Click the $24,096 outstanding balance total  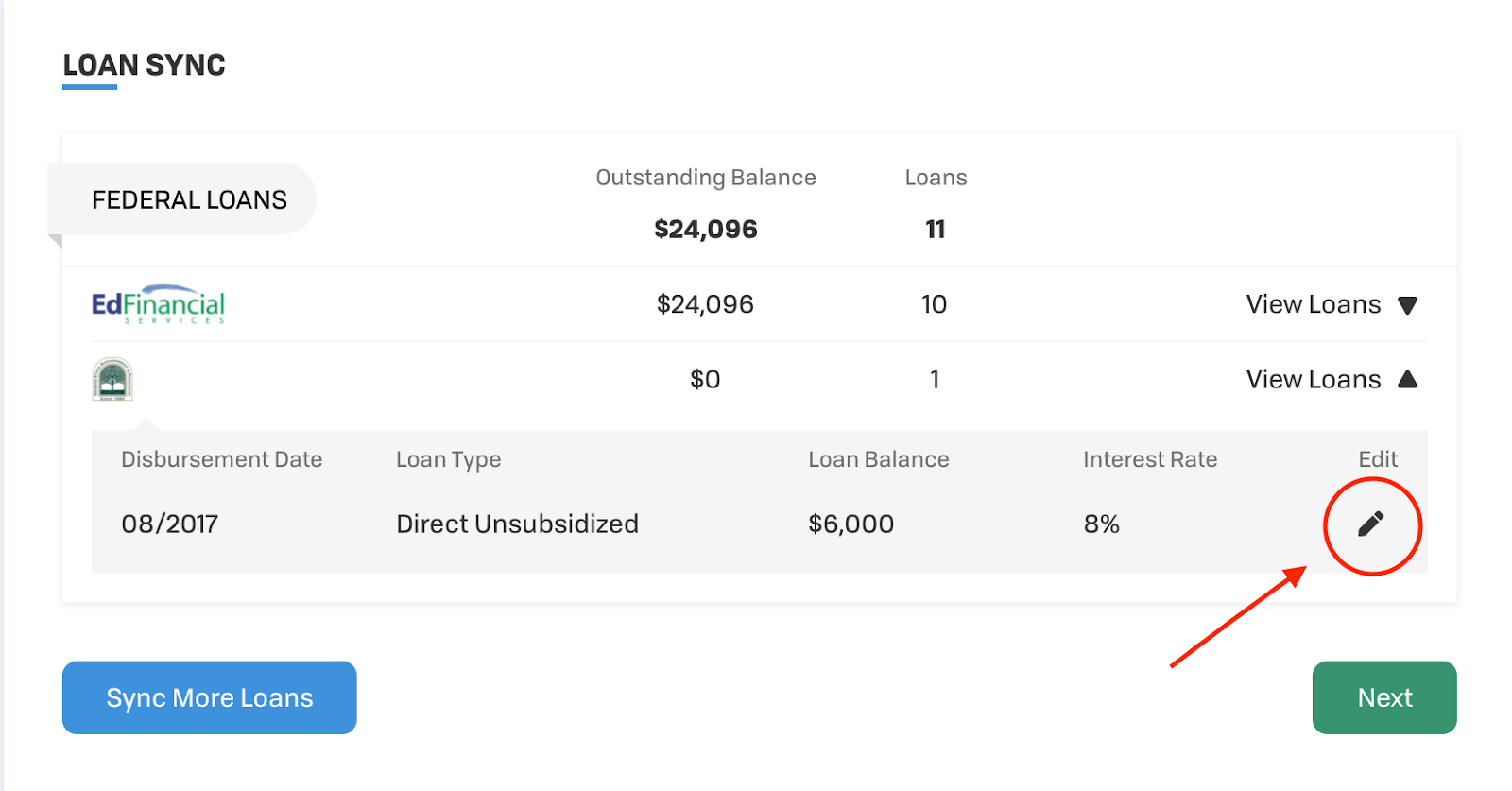pos(705,229)
